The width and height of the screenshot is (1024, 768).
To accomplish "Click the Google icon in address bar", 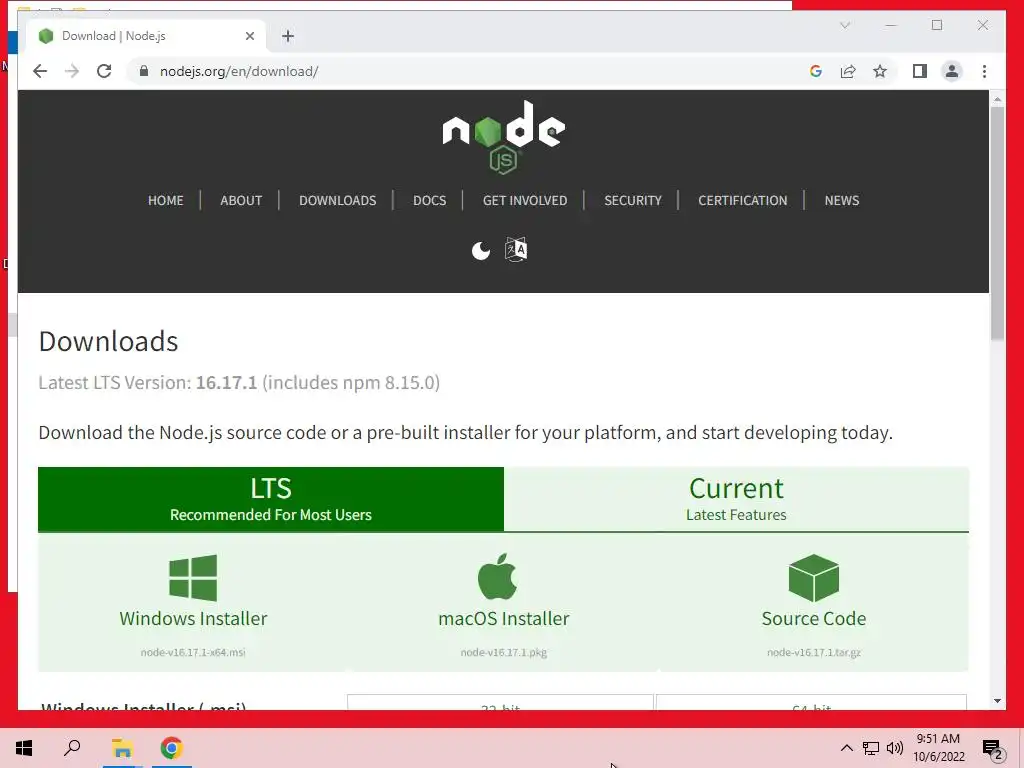I will pyautogui.click(x=816, y=71).
